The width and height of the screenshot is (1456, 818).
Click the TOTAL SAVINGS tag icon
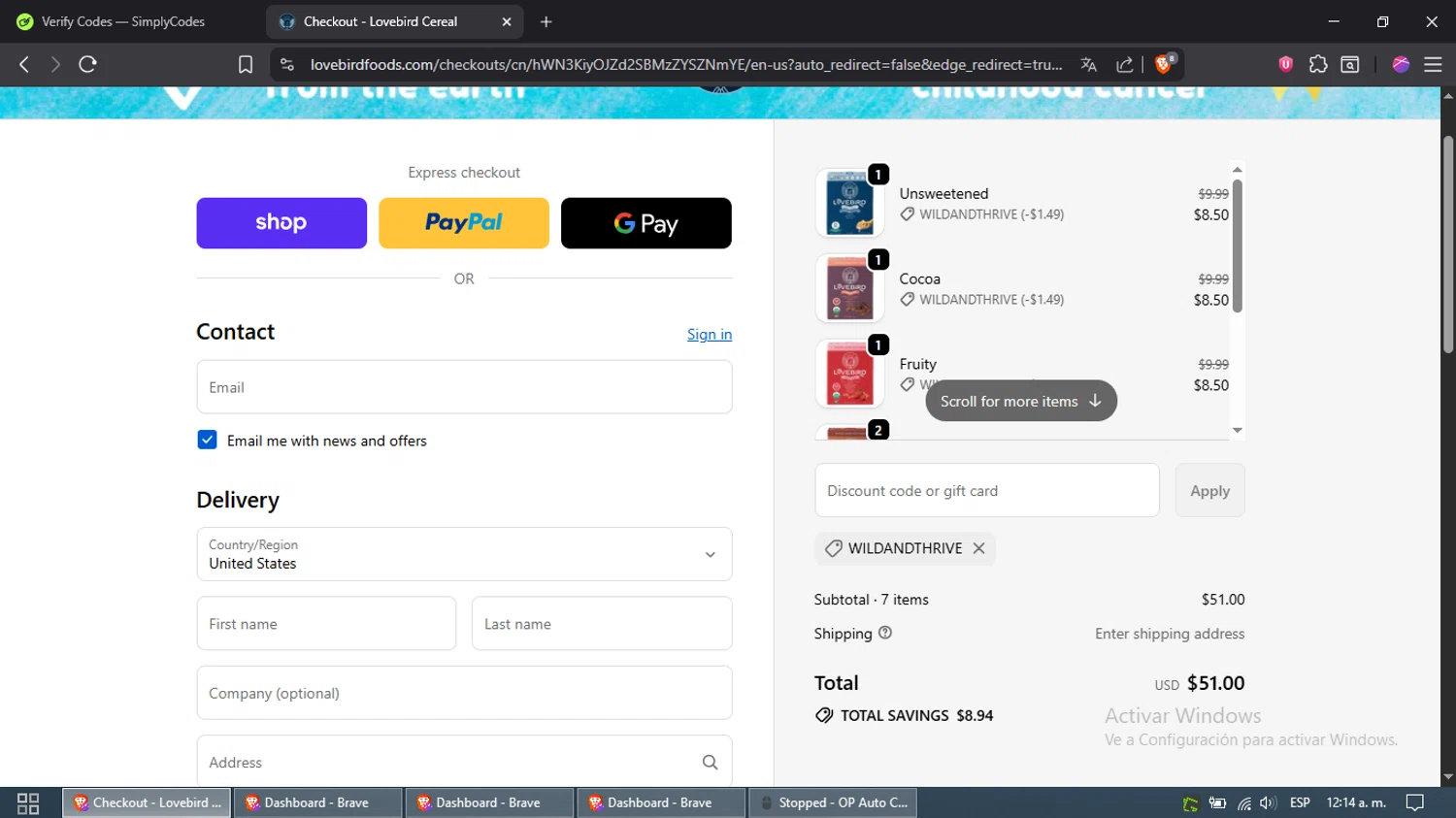click(x=824, y=715)
